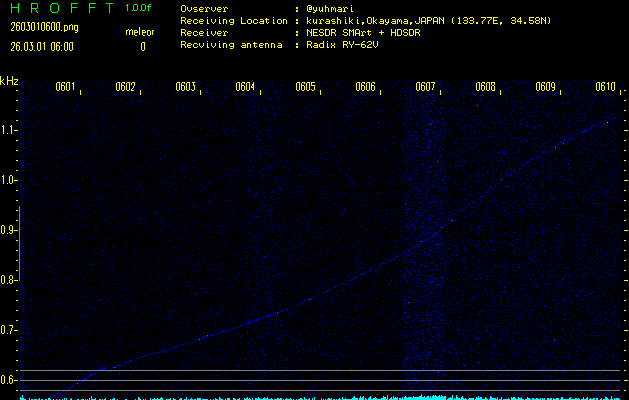Click the meteor count label
Viewport: 629px width, 400px height.
[139, 32]
